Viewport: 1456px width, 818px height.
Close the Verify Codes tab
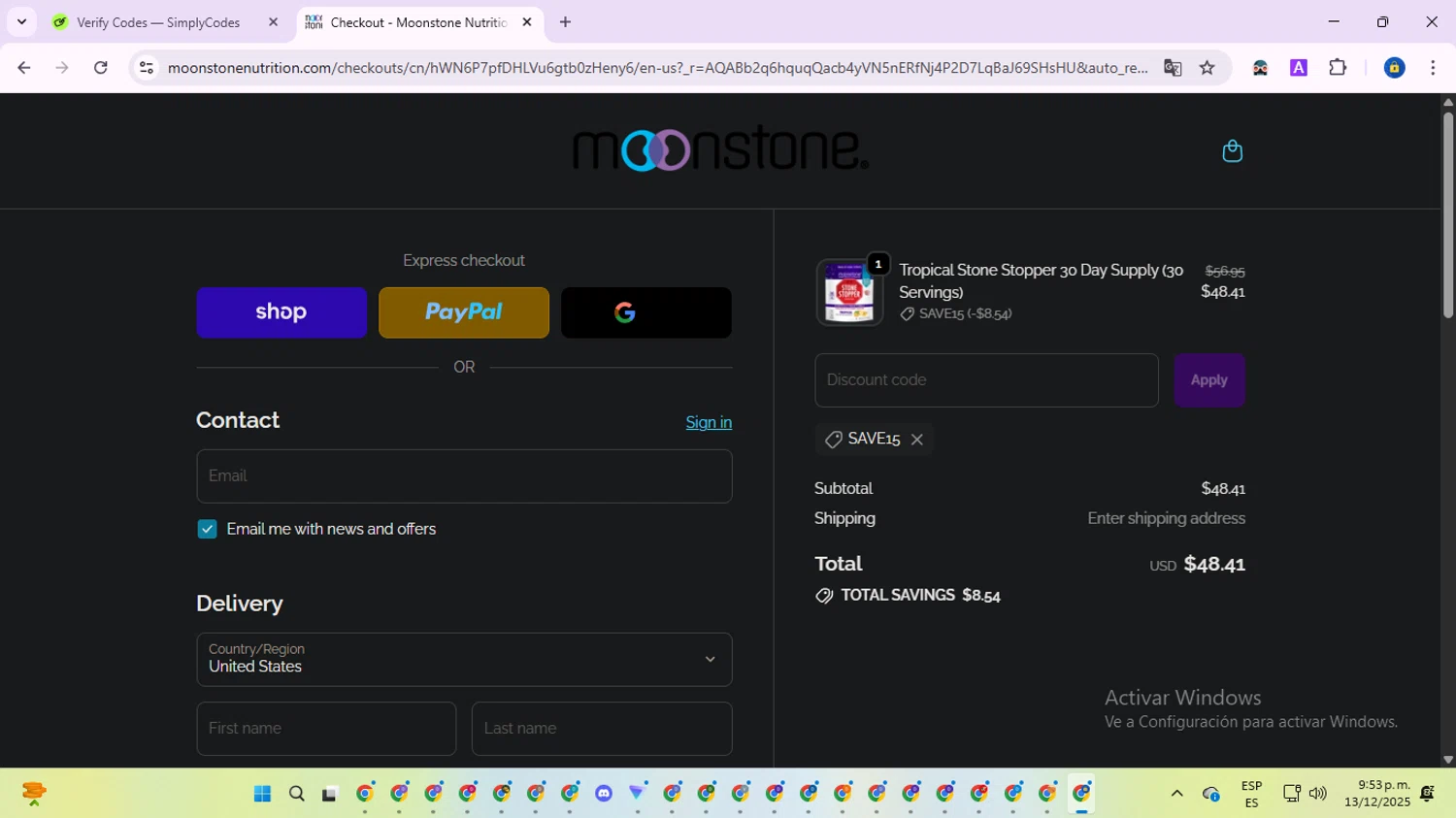[x=273, y=22]
